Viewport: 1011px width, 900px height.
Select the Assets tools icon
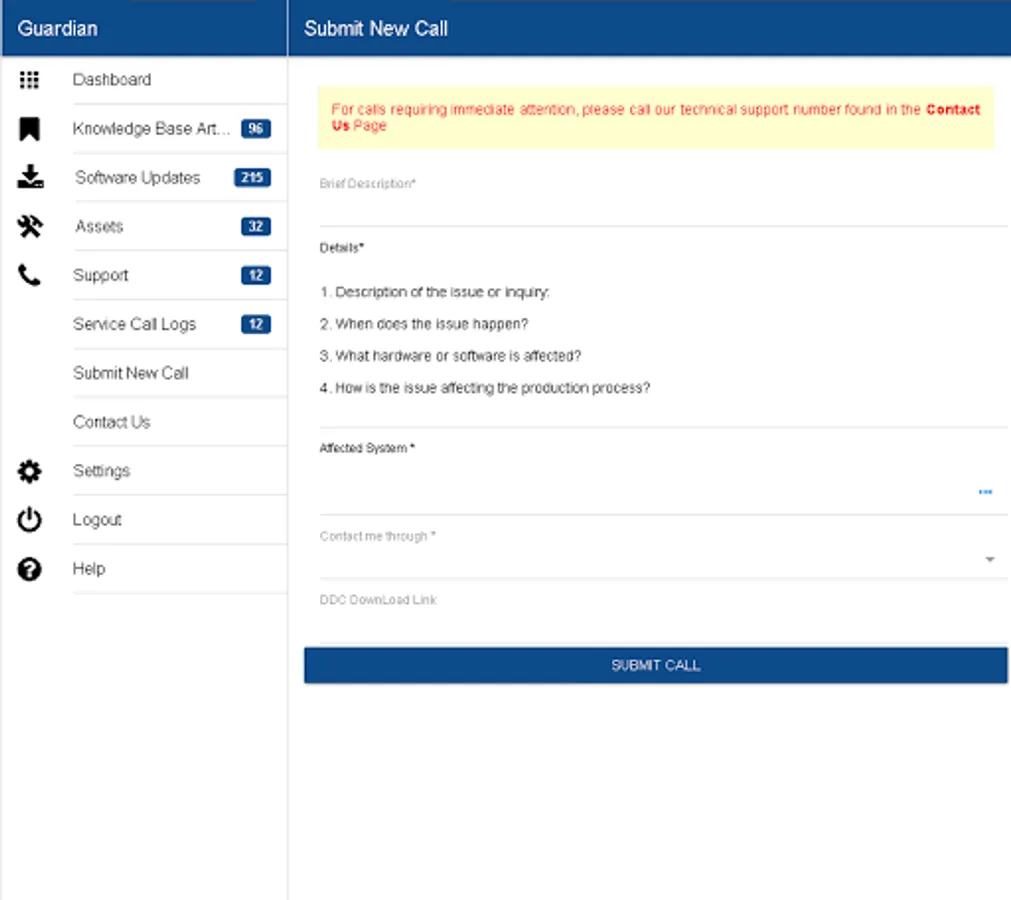[30, 226]
